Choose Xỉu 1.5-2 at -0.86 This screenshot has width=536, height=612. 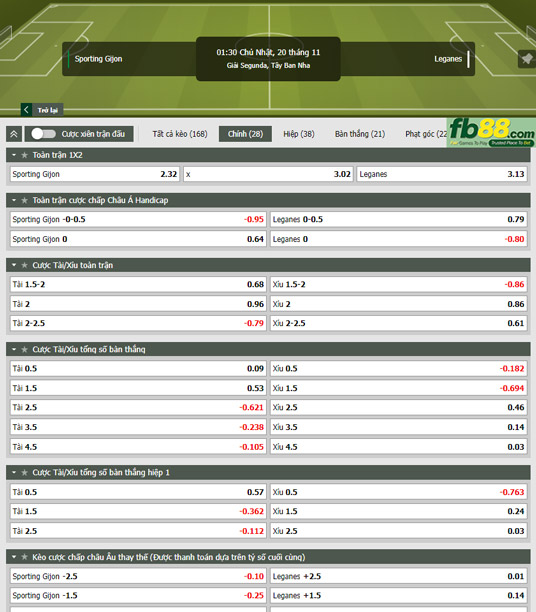(x=399, y=284)
